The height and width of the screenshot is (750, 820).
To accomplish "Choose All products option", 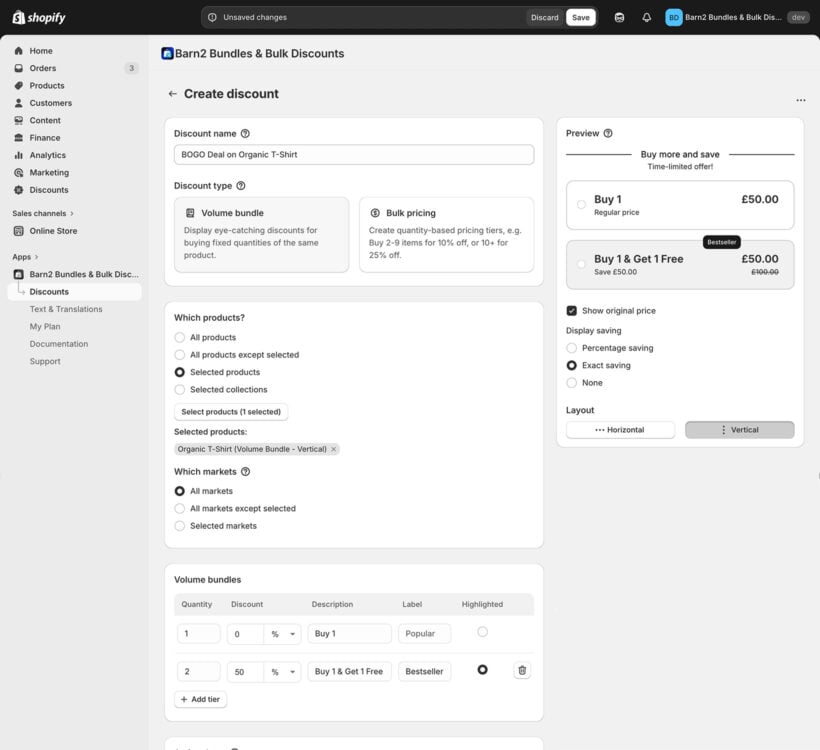I will click(x=179, y=337).
